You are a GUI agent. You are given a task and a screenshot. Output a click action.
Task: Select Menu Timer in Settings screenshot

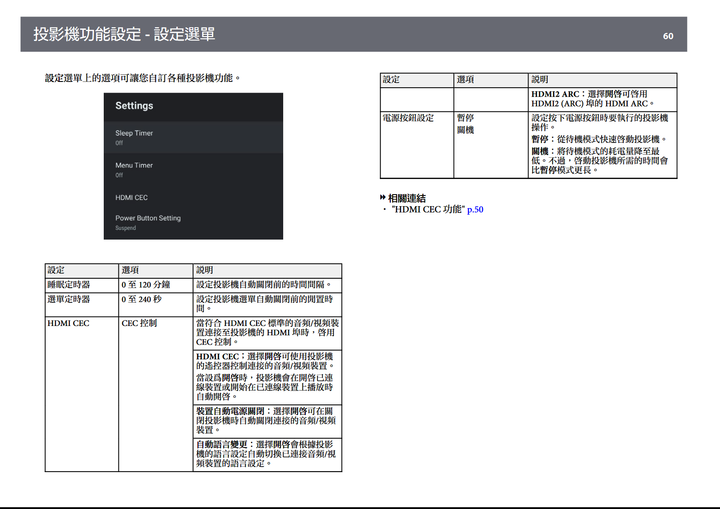tap(193, 170)
